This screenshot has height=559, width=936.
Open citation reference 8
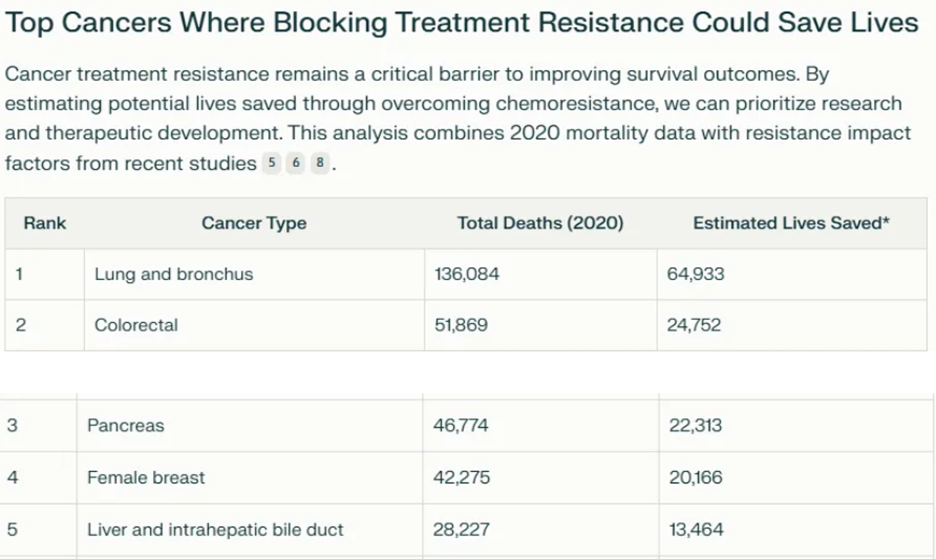[x=319, y=164]
